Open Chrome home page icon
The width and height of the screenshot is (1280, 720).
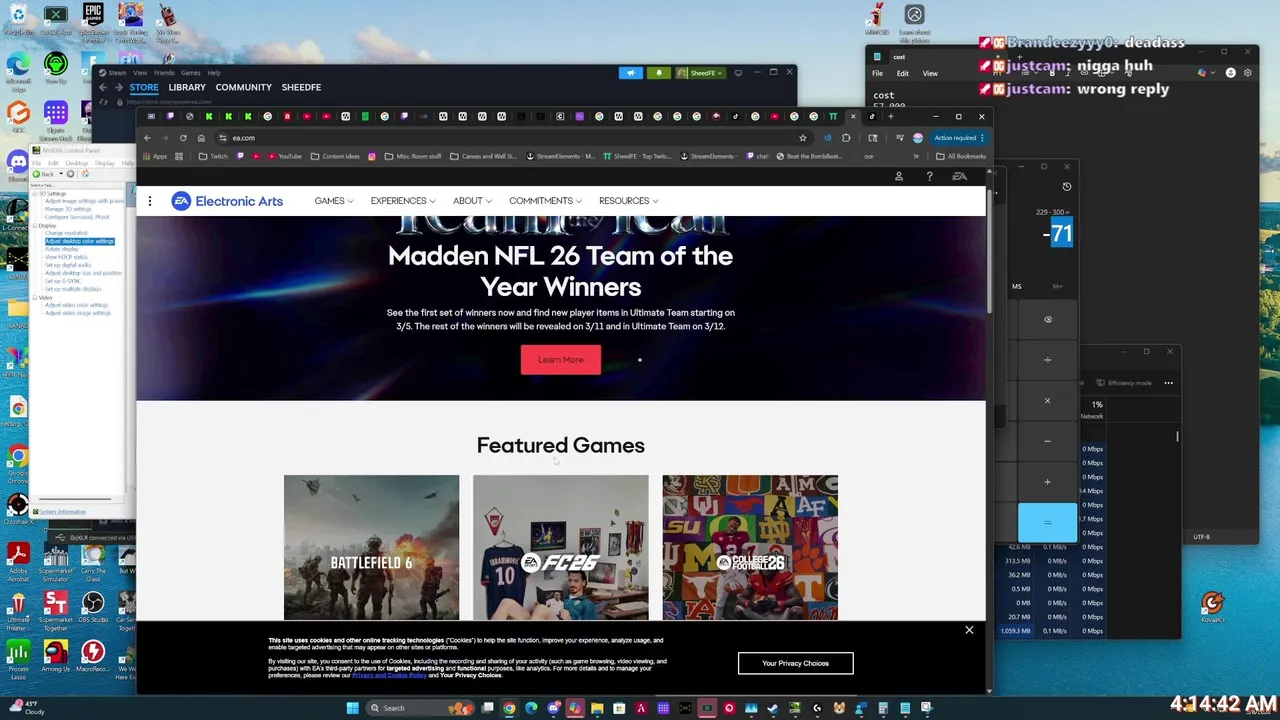pos(201,138)
